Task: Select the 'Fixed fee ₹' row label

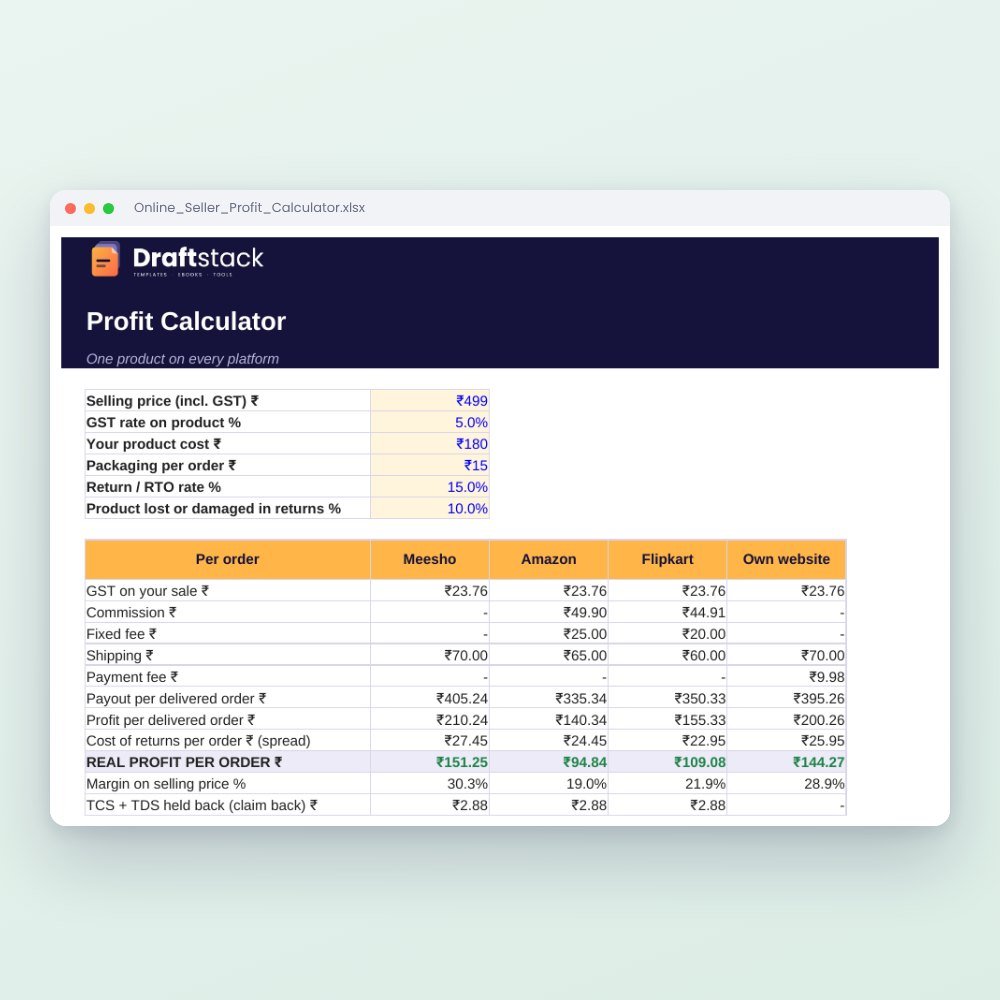Action: tap(121, 634)
